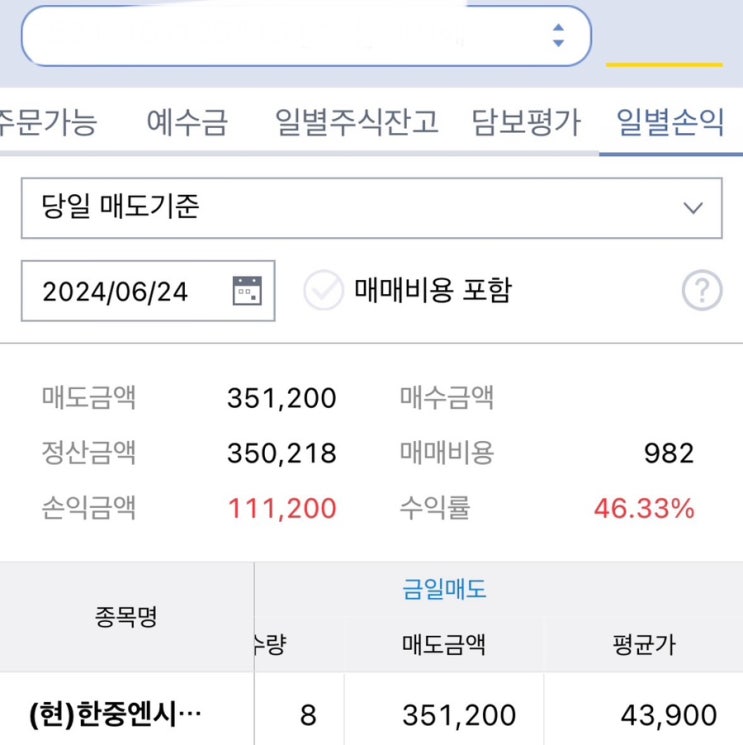Click the 수익률 value 46.33%
Image resolution: width=743 pixels, height=745 pixels.
tap(643, 508)
